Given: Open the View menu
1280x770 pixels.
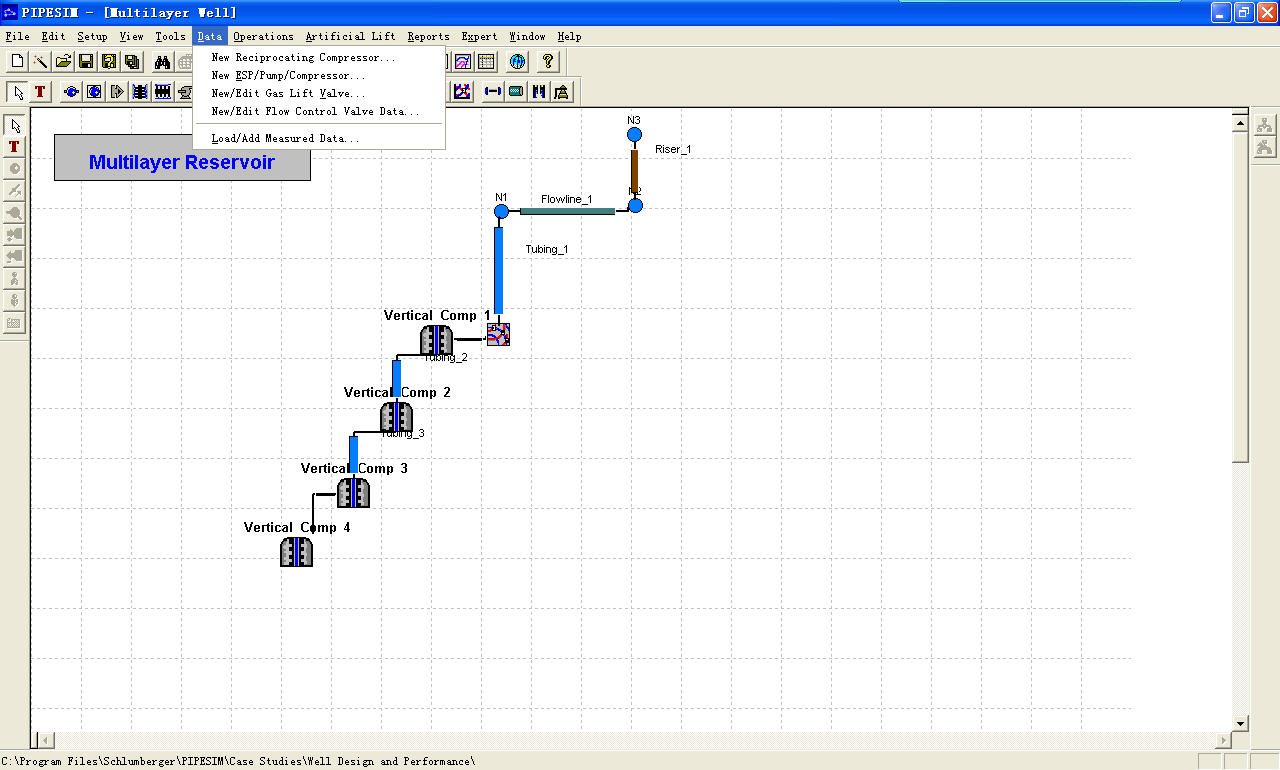Looking at the screenshot, I should coord(131,36).
